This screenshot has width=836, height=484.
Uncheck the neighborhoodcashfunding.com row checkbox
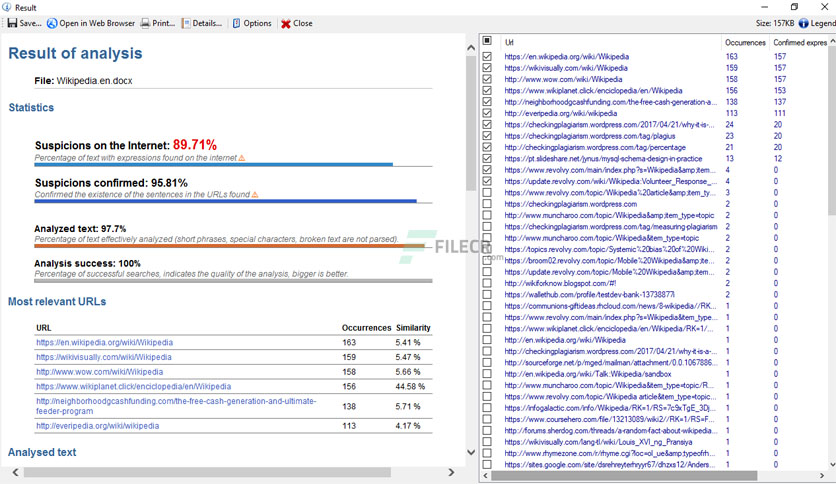point(487,102)
